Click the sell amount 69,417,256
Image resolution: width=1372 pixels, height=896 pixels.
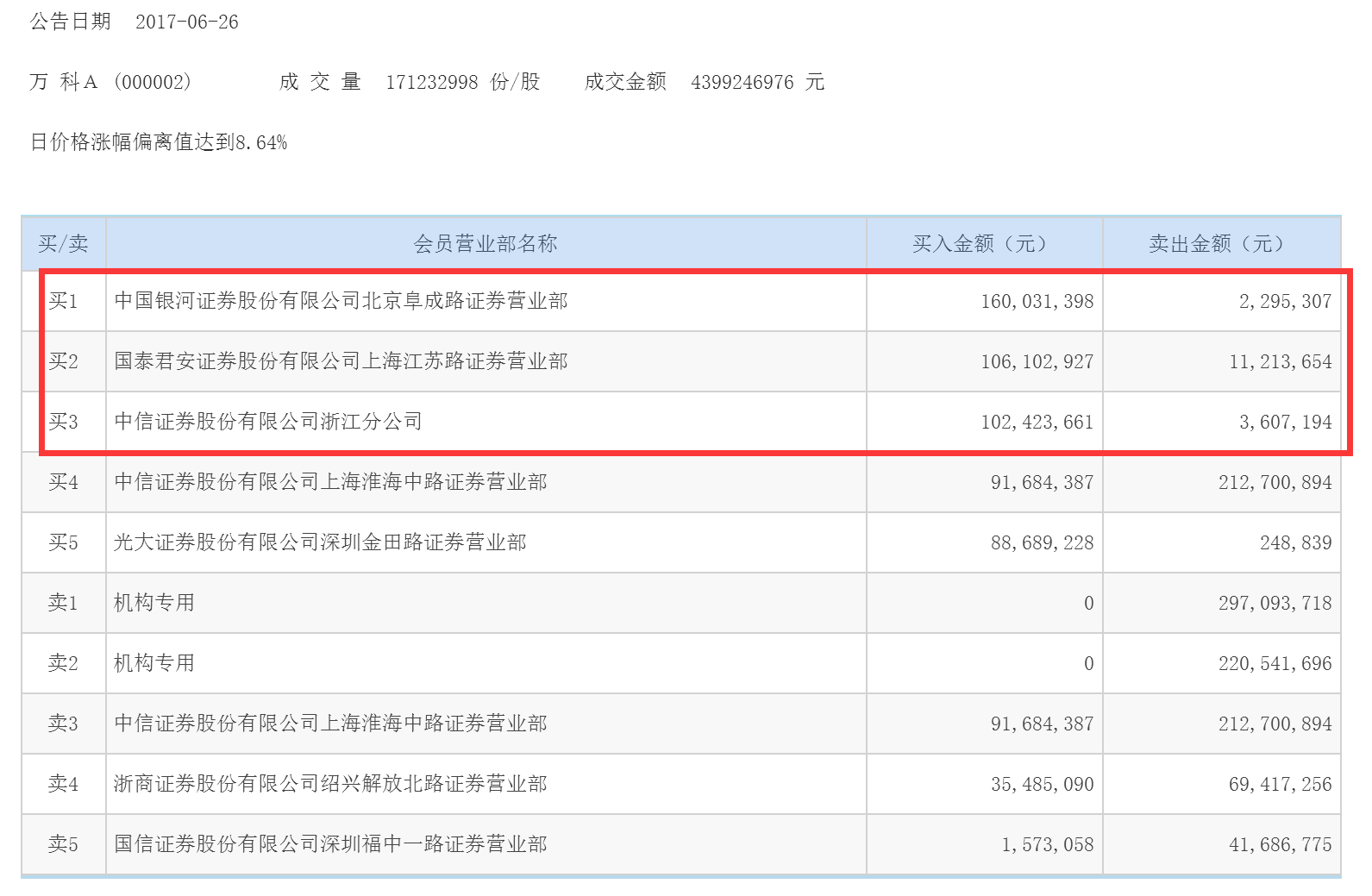coord(1281,784)
